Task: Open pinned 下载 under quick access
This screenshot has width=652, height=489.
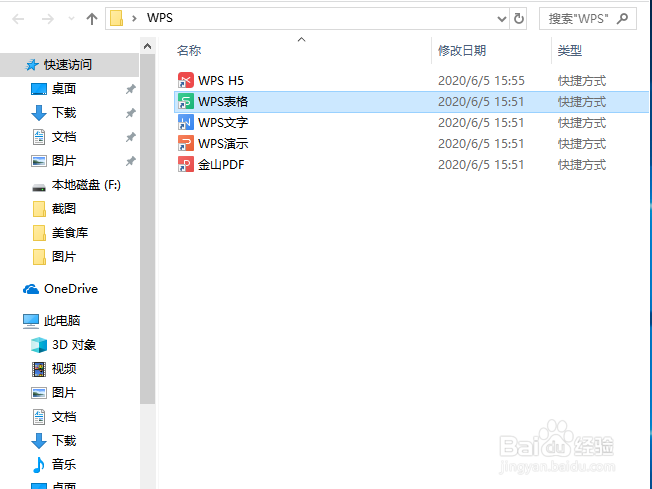Action: pyautogui.click(x=64, y=113)
